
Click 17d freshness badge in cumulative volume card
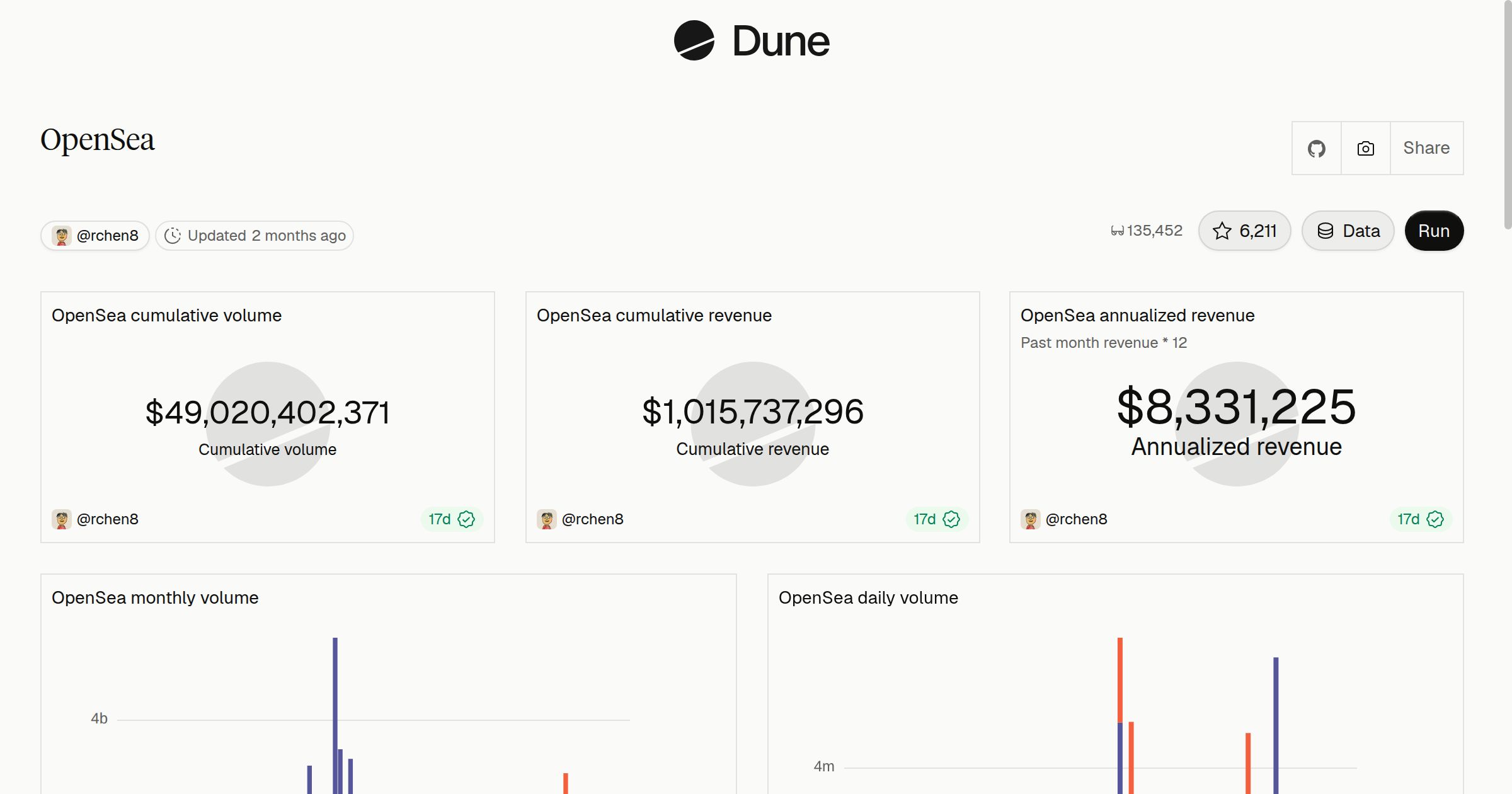(x=452, y=519)
